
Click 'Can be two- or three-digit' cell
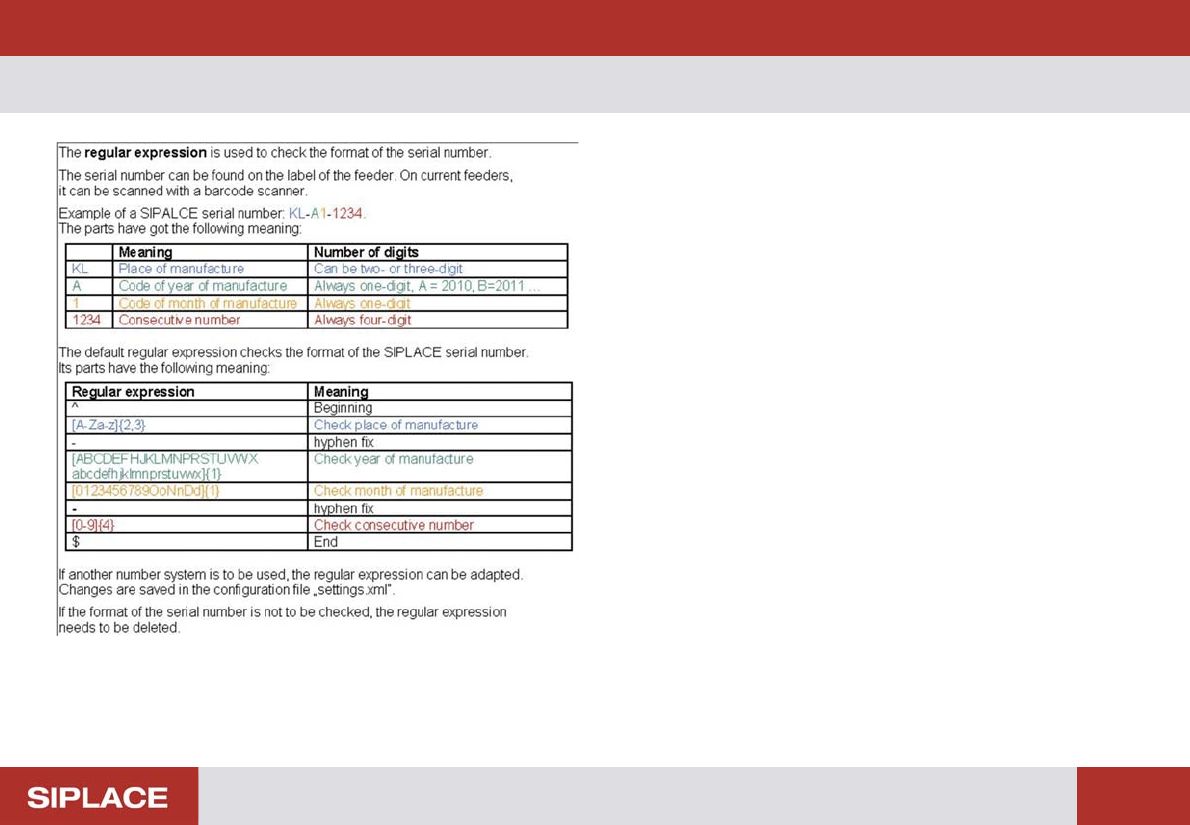coord(438,269)
